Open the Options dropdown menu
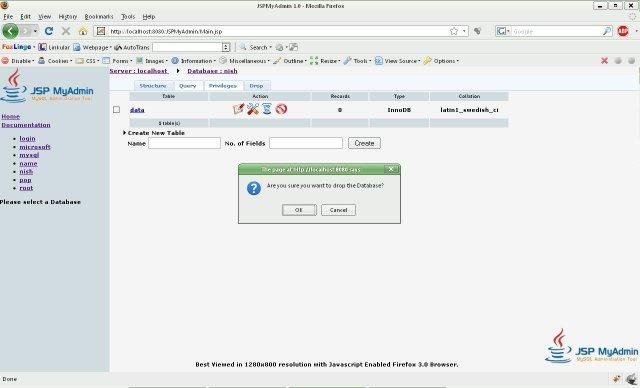This screenshot has width=640, height=388. point(441,61)
